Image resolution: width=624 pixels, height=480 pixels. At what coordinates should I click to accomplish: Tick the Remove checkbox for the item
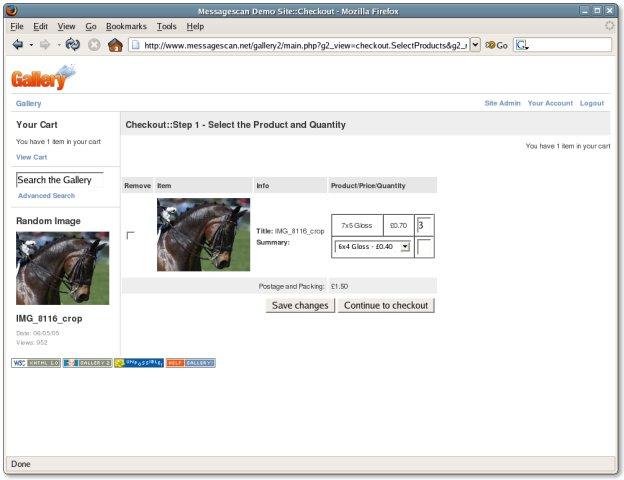pyautogui.click(x=131, y=235)
